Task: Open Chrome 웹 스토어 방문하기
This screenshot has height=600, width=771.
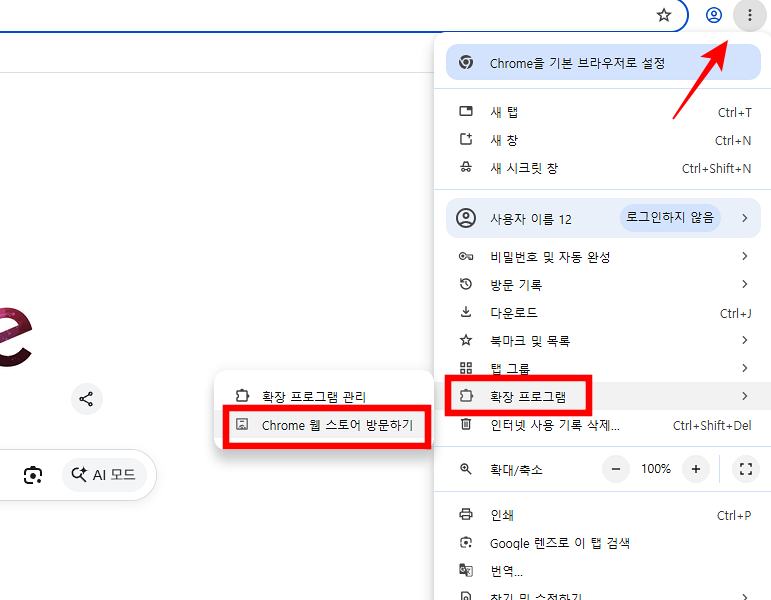Action: 324,425
